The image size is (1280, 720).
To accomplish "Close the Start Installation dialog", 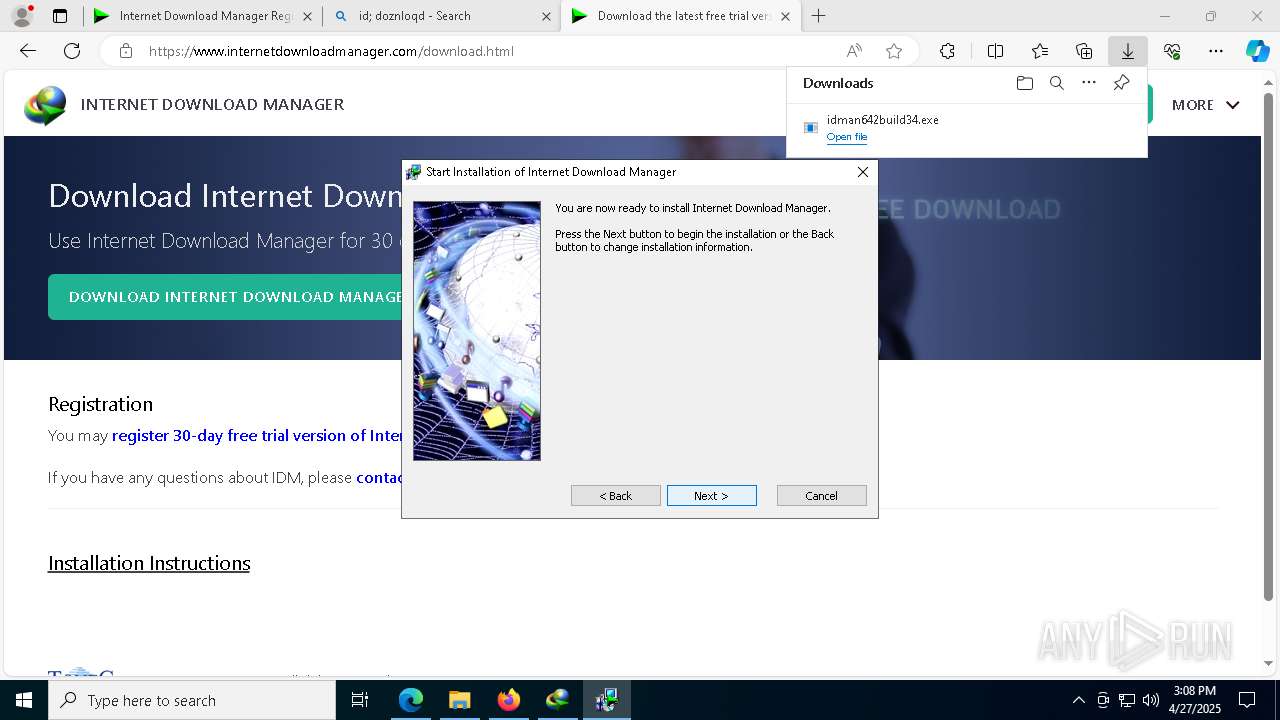I will click(x=862, y=172).
